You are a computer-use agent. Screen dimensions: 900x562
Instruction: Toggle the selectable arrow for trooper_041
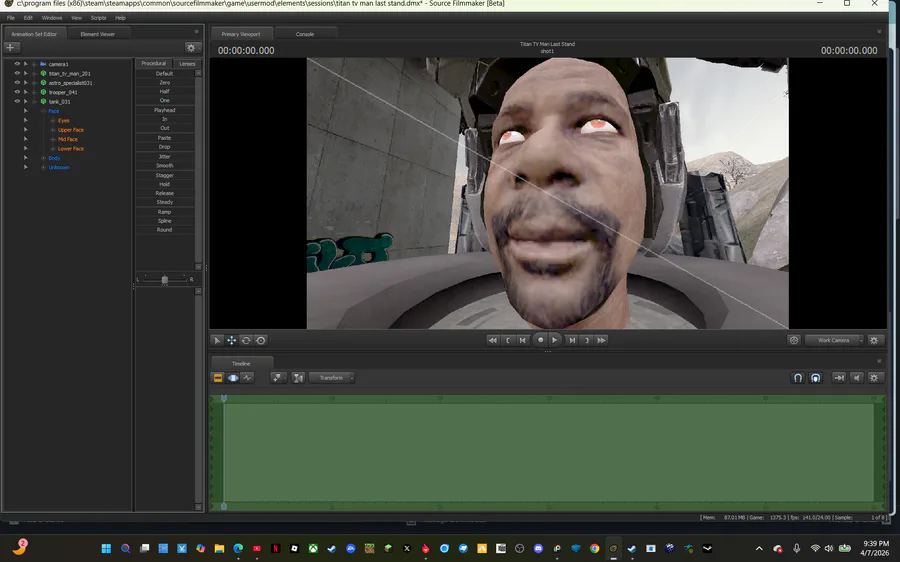(25, 92)
